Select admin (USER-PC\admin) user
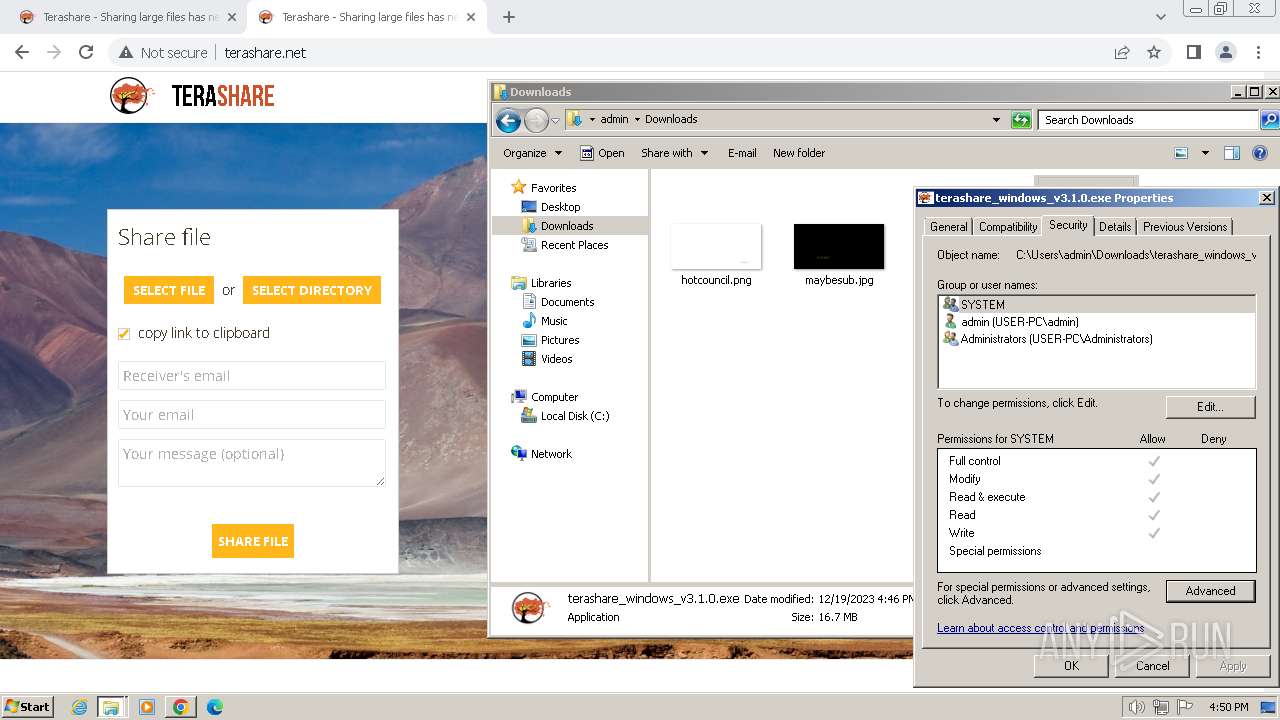 click(1097, 322)
